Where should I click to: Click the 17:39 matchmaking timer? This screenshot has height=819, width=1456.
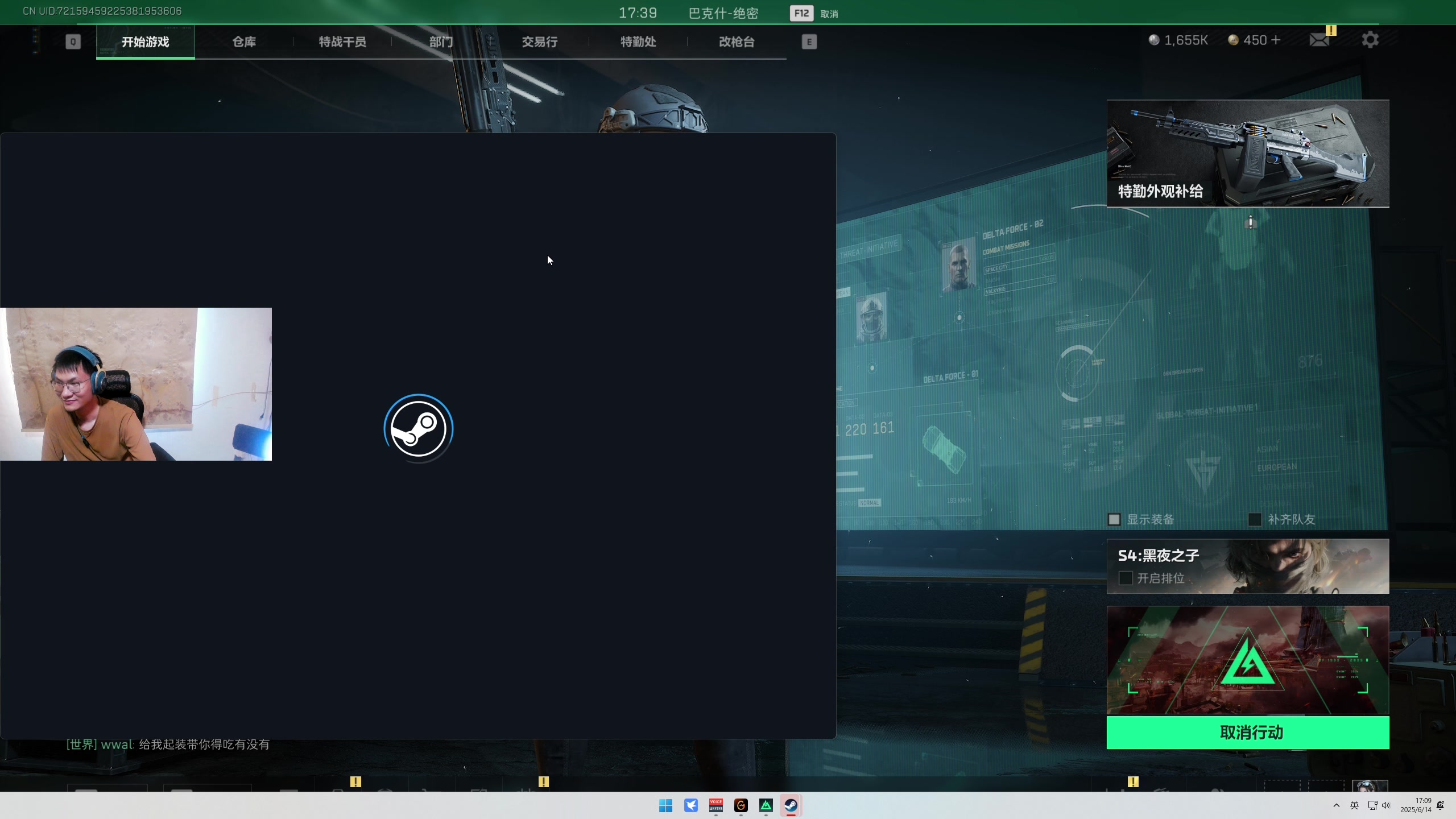[x=638, y=13]
